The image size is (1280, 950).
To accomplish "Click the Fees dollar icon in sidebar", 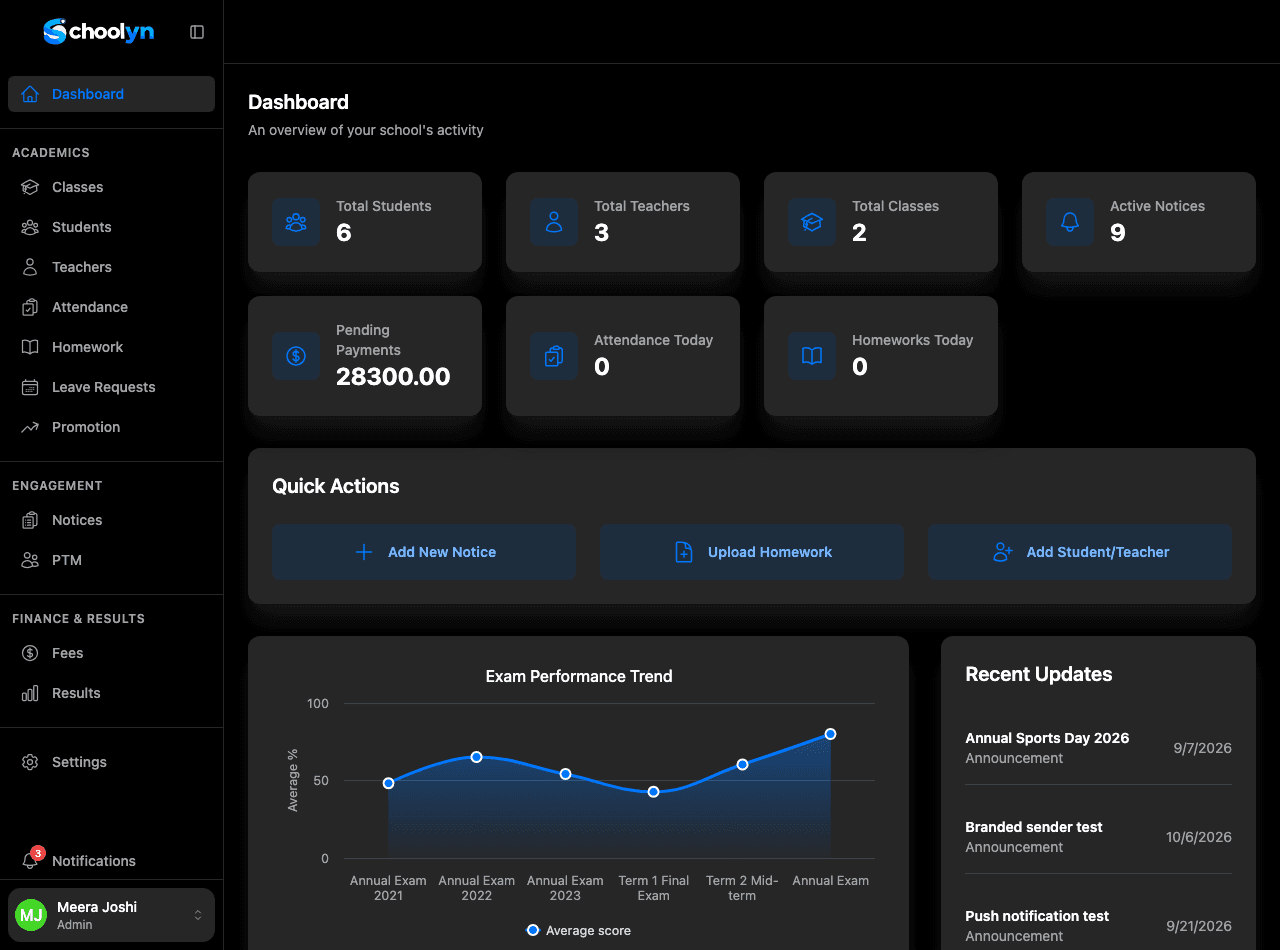I will pyautogui.click(x=30, y=653).
